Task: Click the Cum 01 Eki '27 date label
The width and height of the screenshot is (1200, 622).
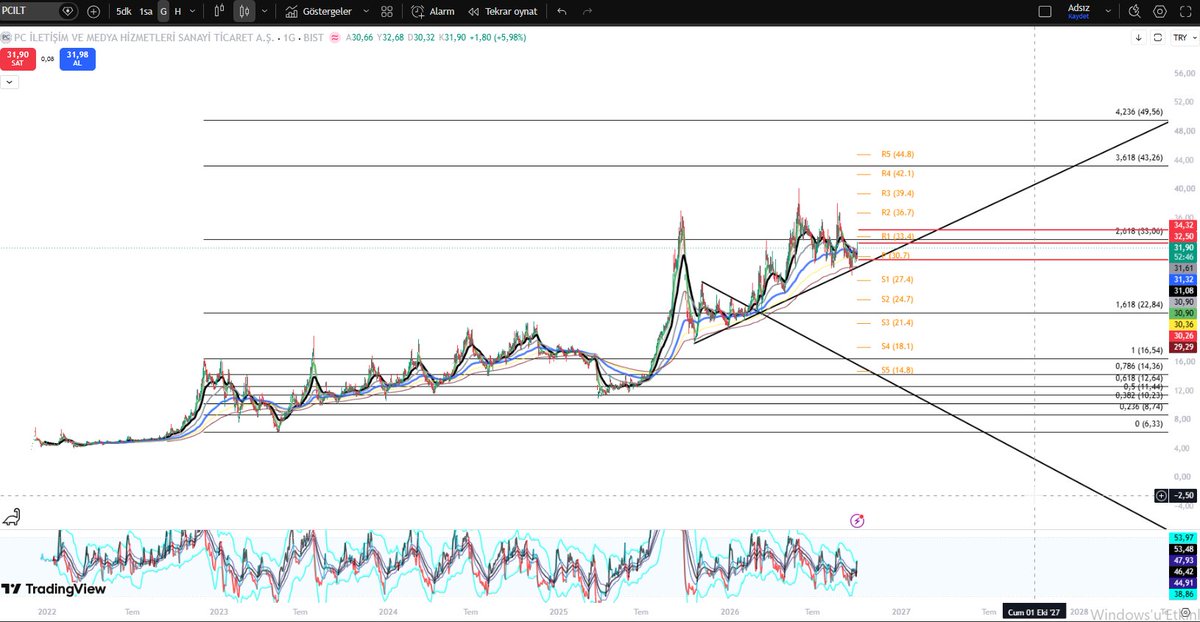Action: pyautogui.click(x=1034, y=611)
